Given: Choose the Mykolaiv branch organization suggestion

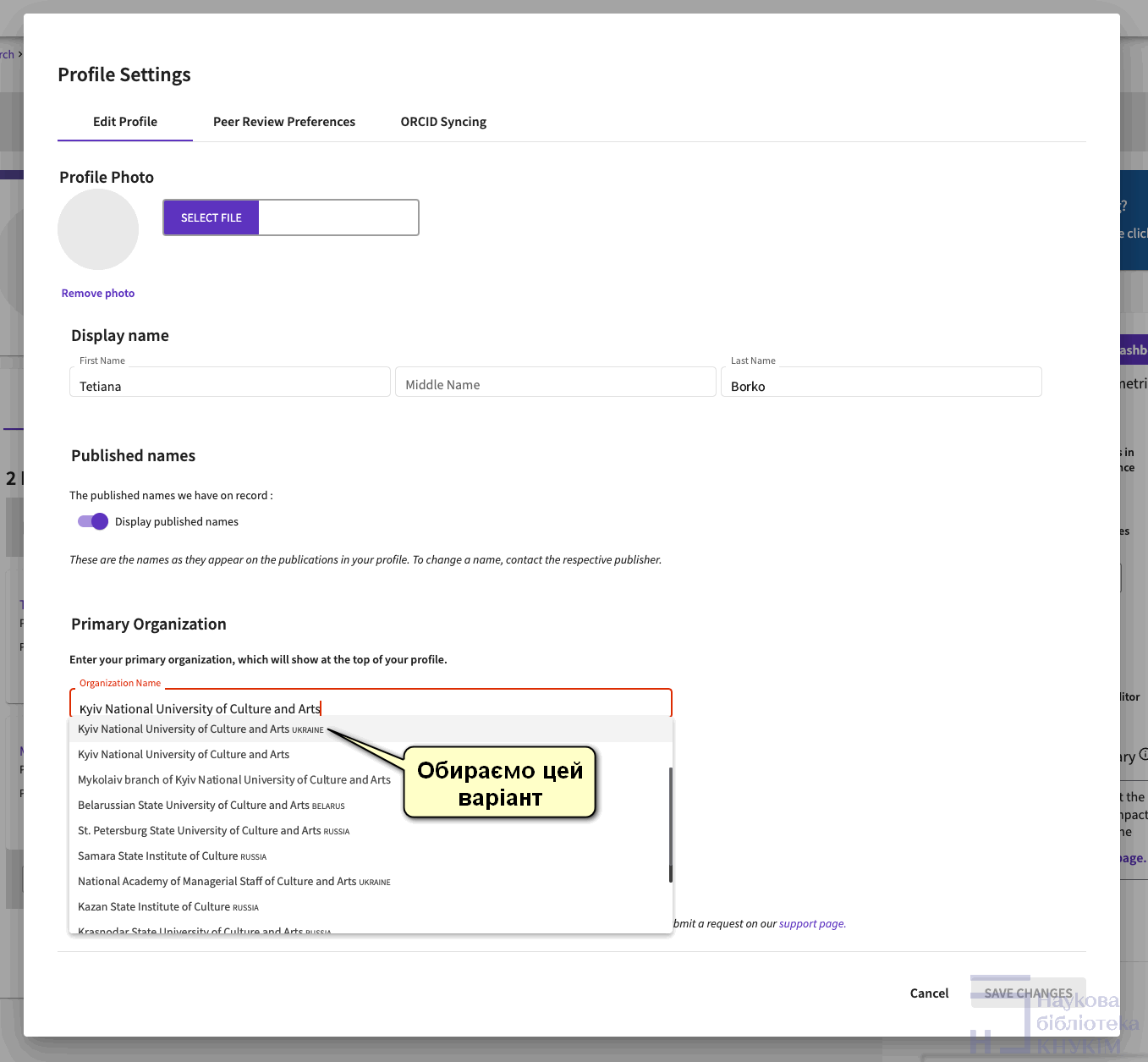Looking at the screenshot, I should coord(234,780).
